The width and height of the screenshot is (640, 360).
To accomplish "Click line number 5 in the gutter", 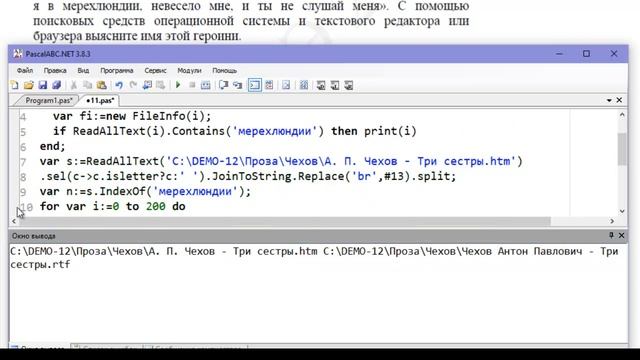I will tap(23, 132).
